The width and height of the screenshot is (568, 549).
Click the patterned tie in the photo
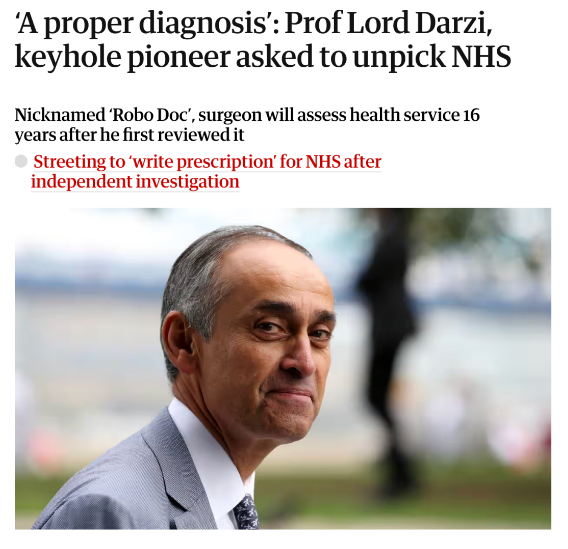[x=246, y=512]
